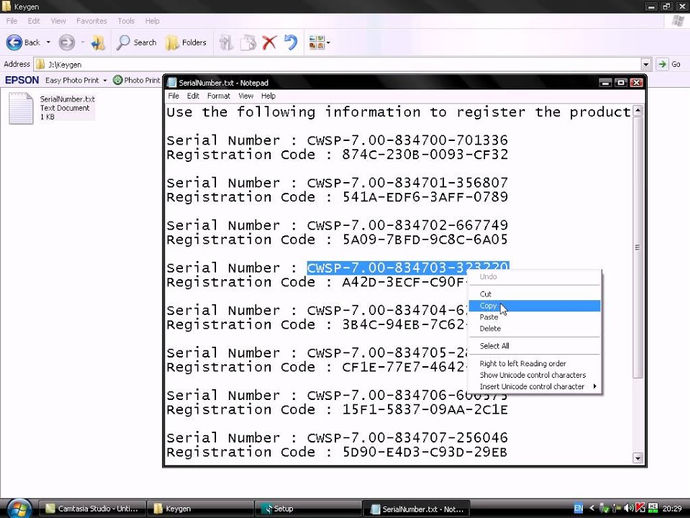Switch to Camtasia Studio taskbar button
This screenshot has height=518, width=690.
pos(92,509)
